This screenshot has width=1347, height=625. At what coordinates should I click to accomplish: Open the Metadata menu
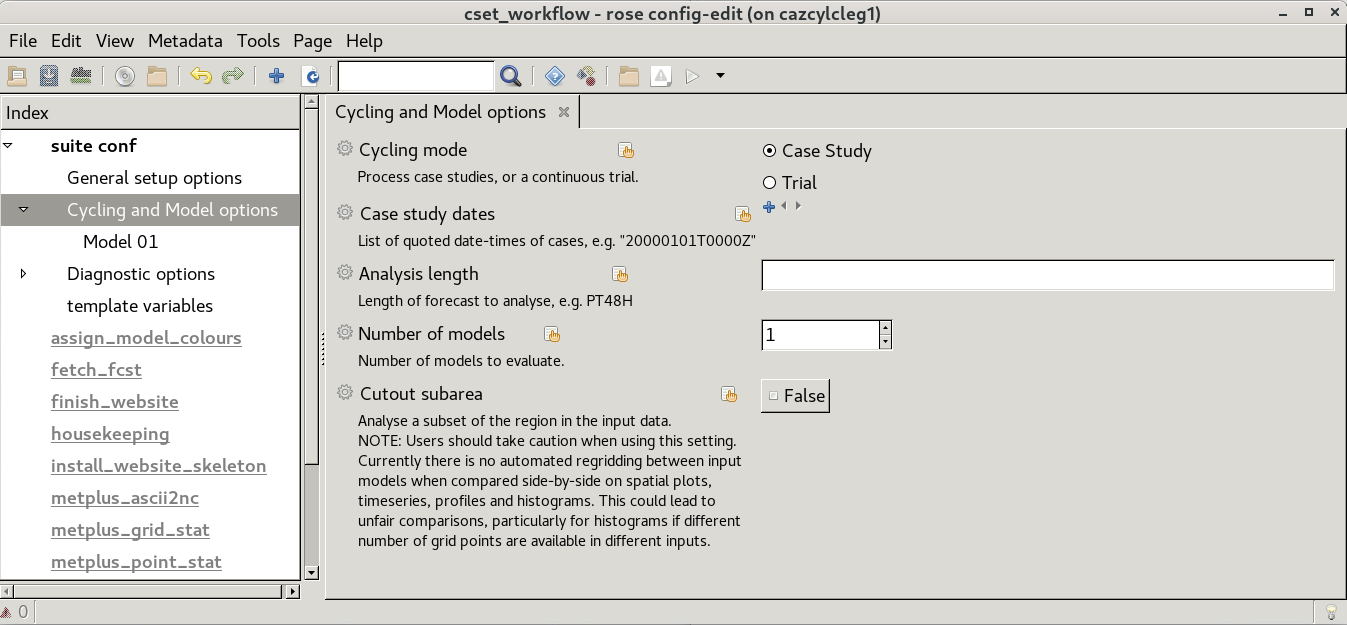(x=185, y=41)
